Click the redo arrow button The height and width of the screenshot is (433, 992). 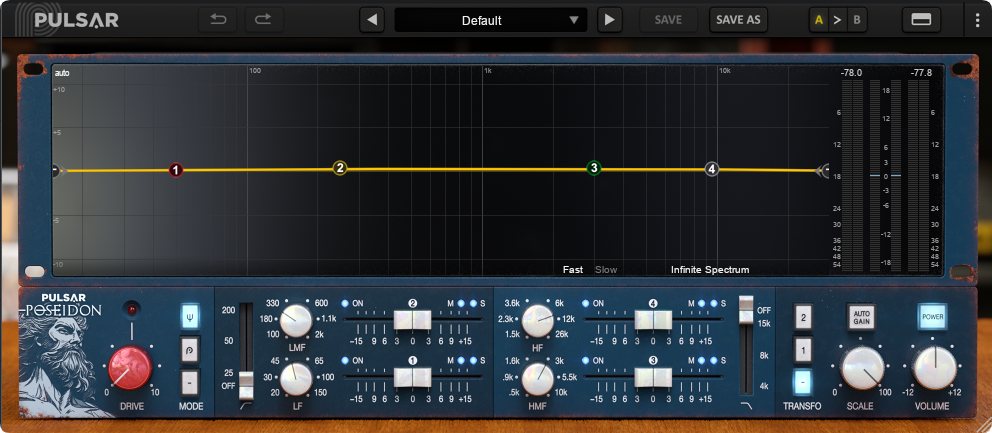click(x=264, y=20)
